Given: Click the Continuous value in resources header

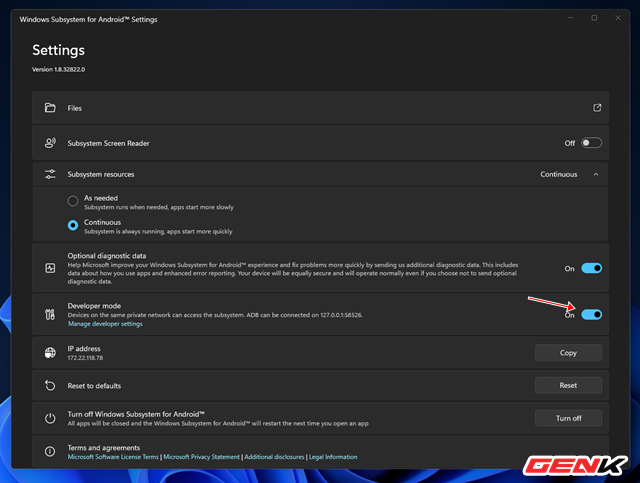Looking at the screenshot, I should [x=559, y=174].
